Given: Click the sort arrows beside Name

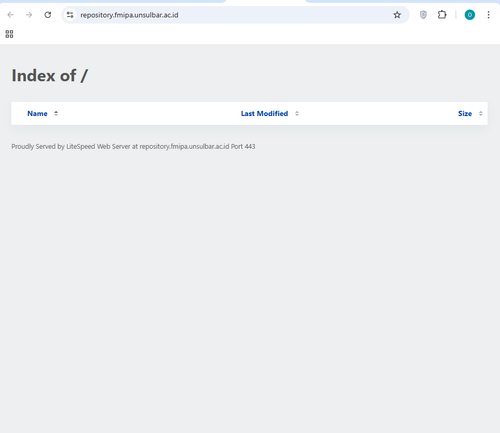Looking at the screenshot, I should [x=56, y=114].
